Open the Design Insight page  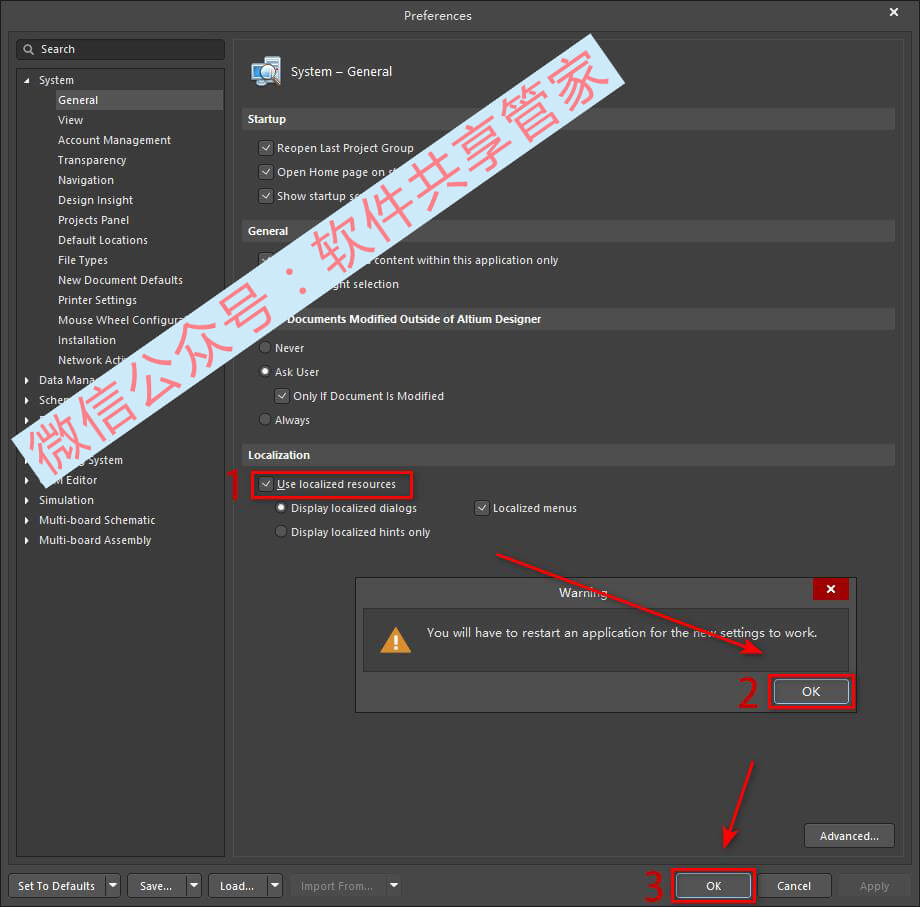pyautogui.click(x=96, y=200)
